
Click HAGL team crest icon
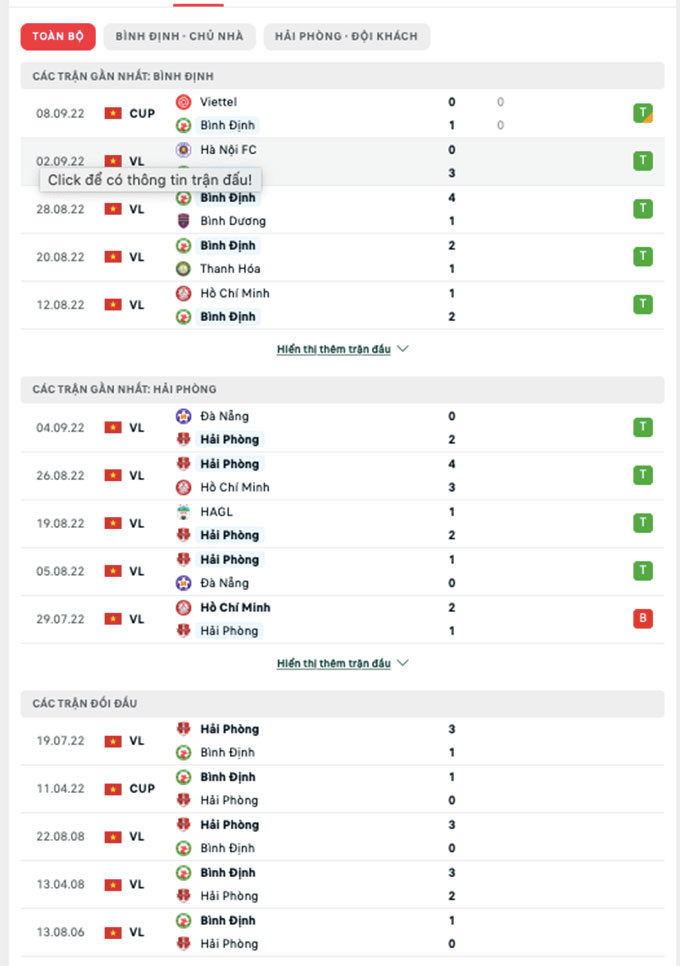point(184,512)
